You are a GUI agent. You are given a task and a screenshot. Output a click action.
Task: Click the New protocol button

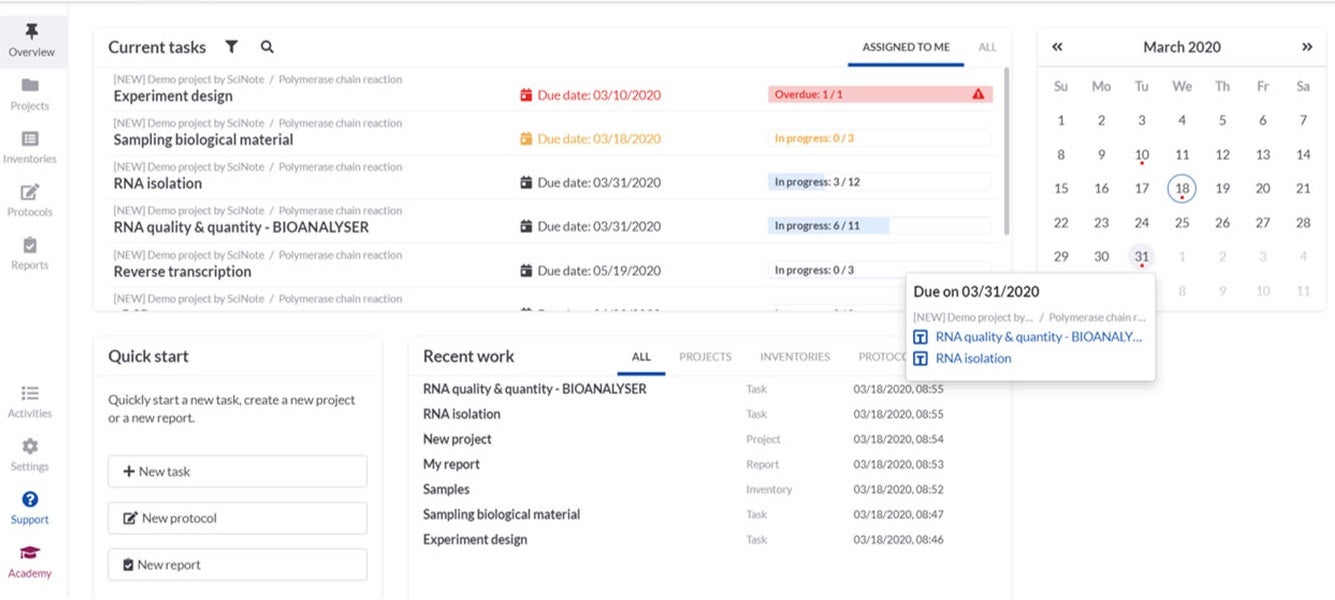pyautogui.click(x=237, y=518)
